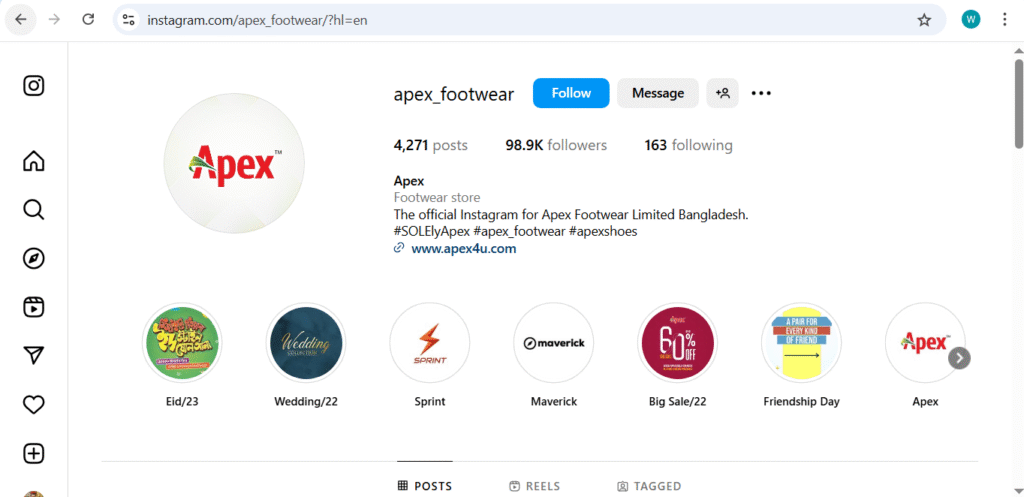
Task: Click the 'Footwear store' category text
Action: point(437,197)
